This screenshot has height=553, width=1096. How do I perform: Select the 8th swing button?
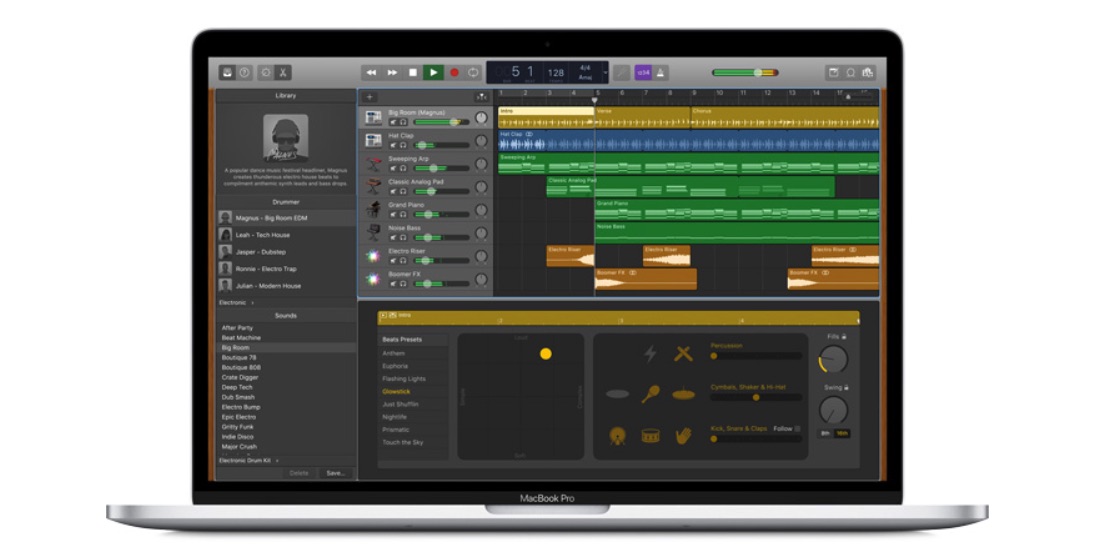pyautogui.click(x=825, y=433)
